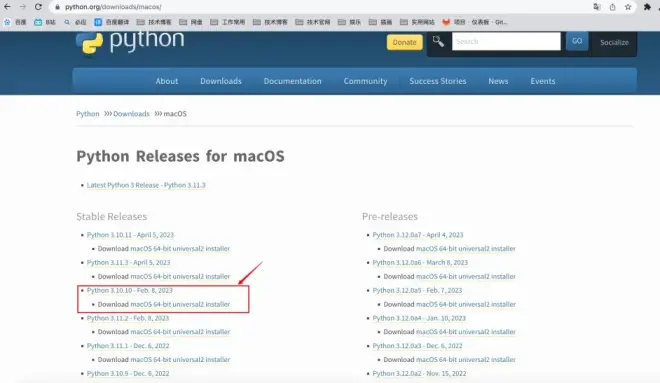Open the News menu
The image size is (660, 383).
tap(498, 81)
